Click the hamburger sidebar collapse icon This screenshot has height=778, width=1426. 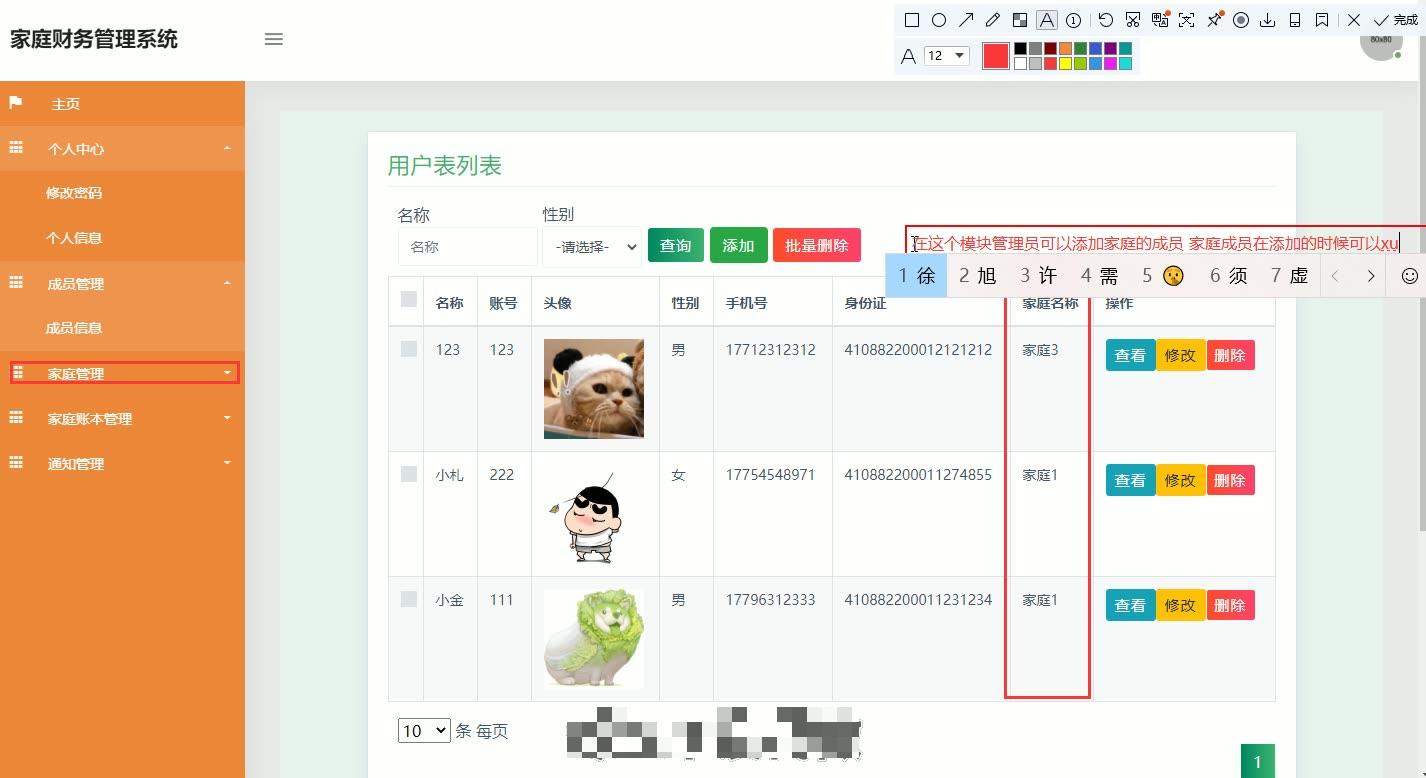coord(273,39)
